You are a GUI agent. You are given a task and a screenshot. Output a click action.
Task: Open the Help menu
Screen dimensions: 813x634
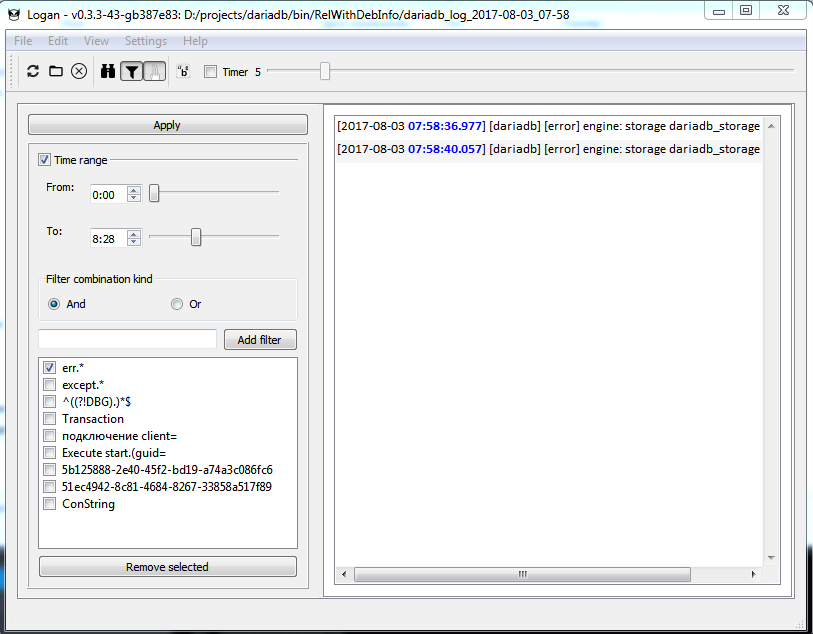(x=195, y=40)
